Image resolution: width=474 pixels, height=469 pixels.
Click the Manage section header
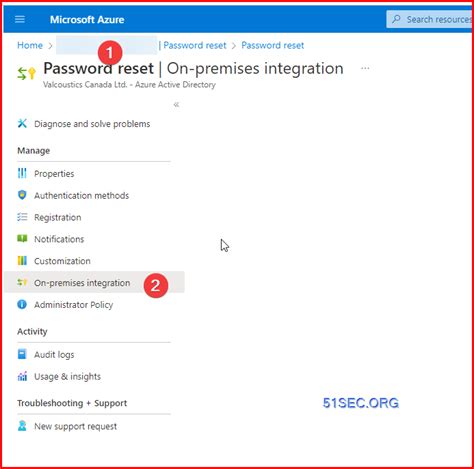pyautogui.click(x=34, y=151)
